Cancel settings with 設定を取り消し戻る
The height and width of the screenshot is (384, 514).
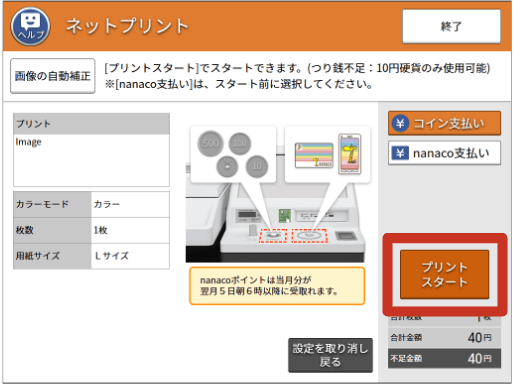point(330,355)
